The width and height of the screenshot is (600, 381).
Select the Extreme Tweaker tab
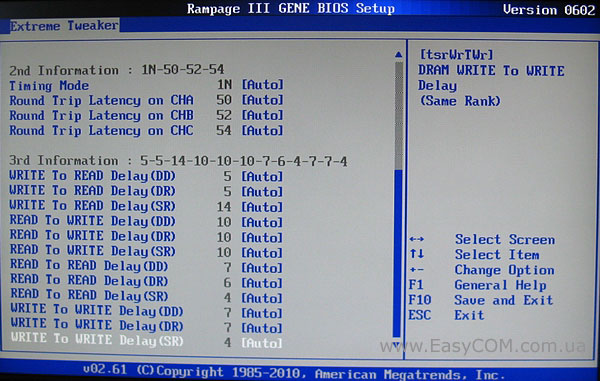point(64,26)
